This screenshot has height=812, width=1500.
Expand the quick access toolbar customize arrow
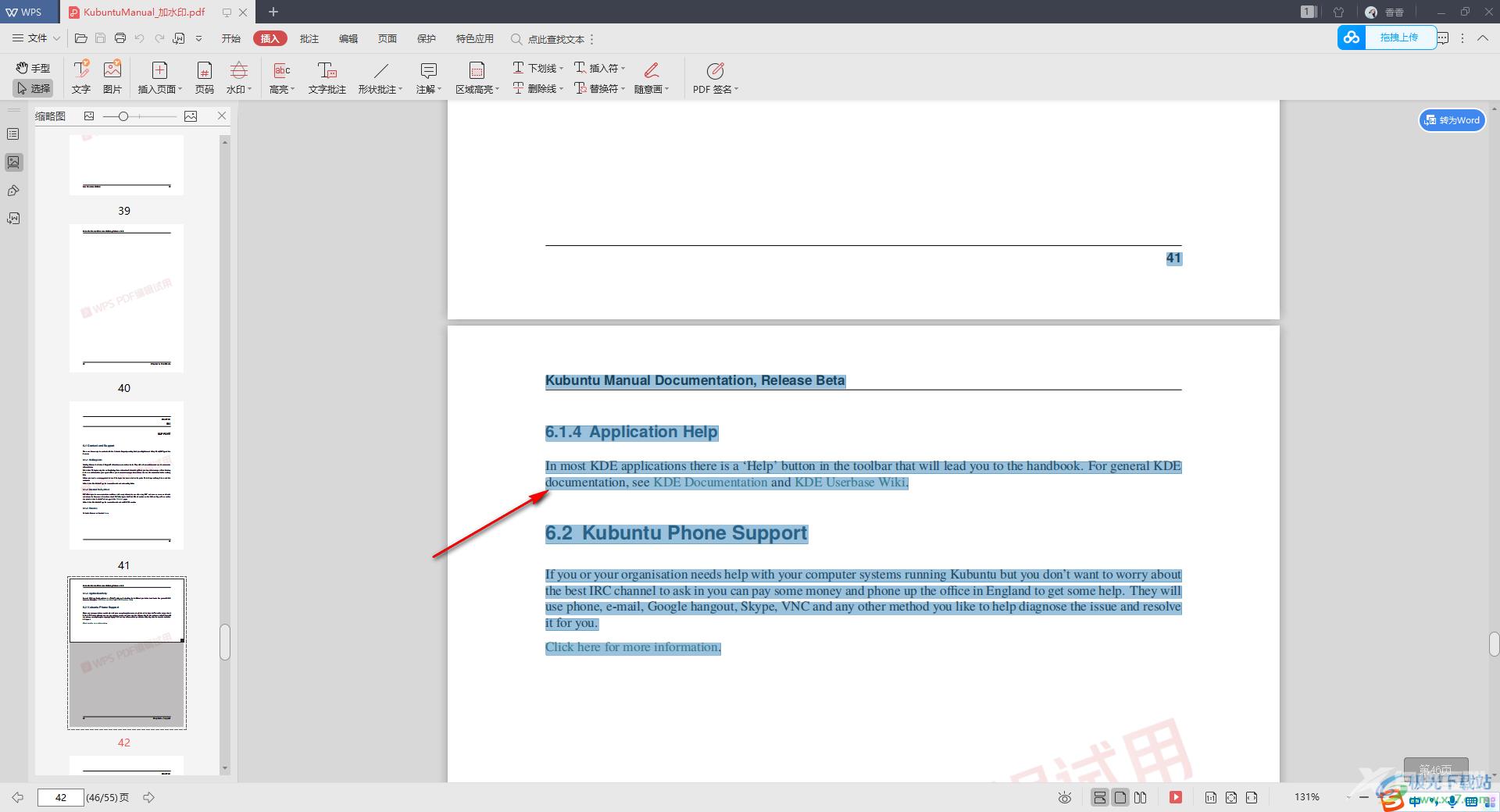coord(198,38)
